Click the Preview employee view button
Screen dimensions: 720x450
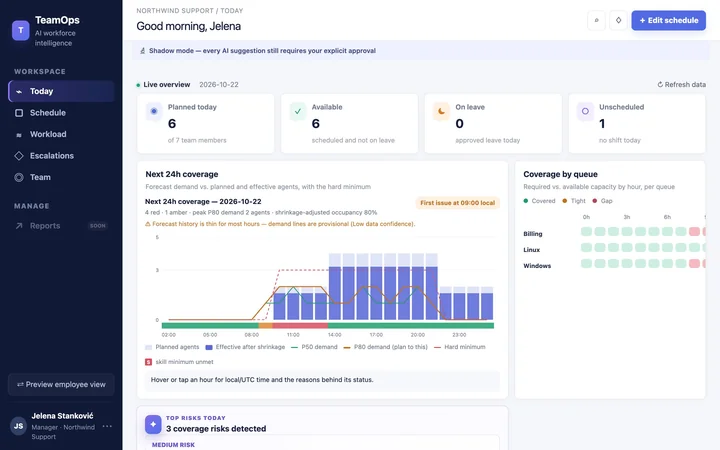61,384
